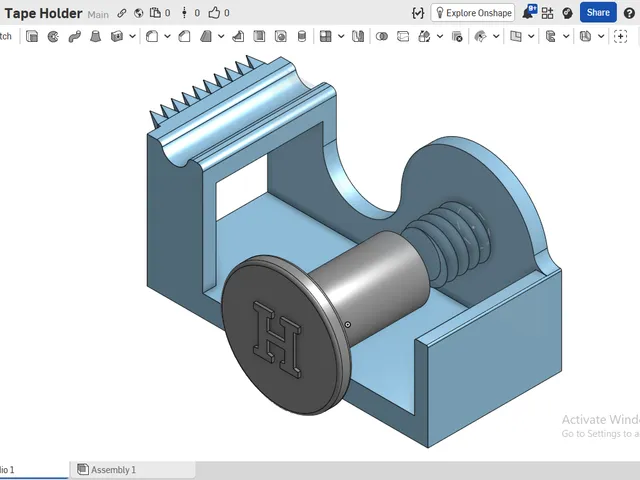
Task: Open the learning center icon beside Share
Action: point(567,13)
